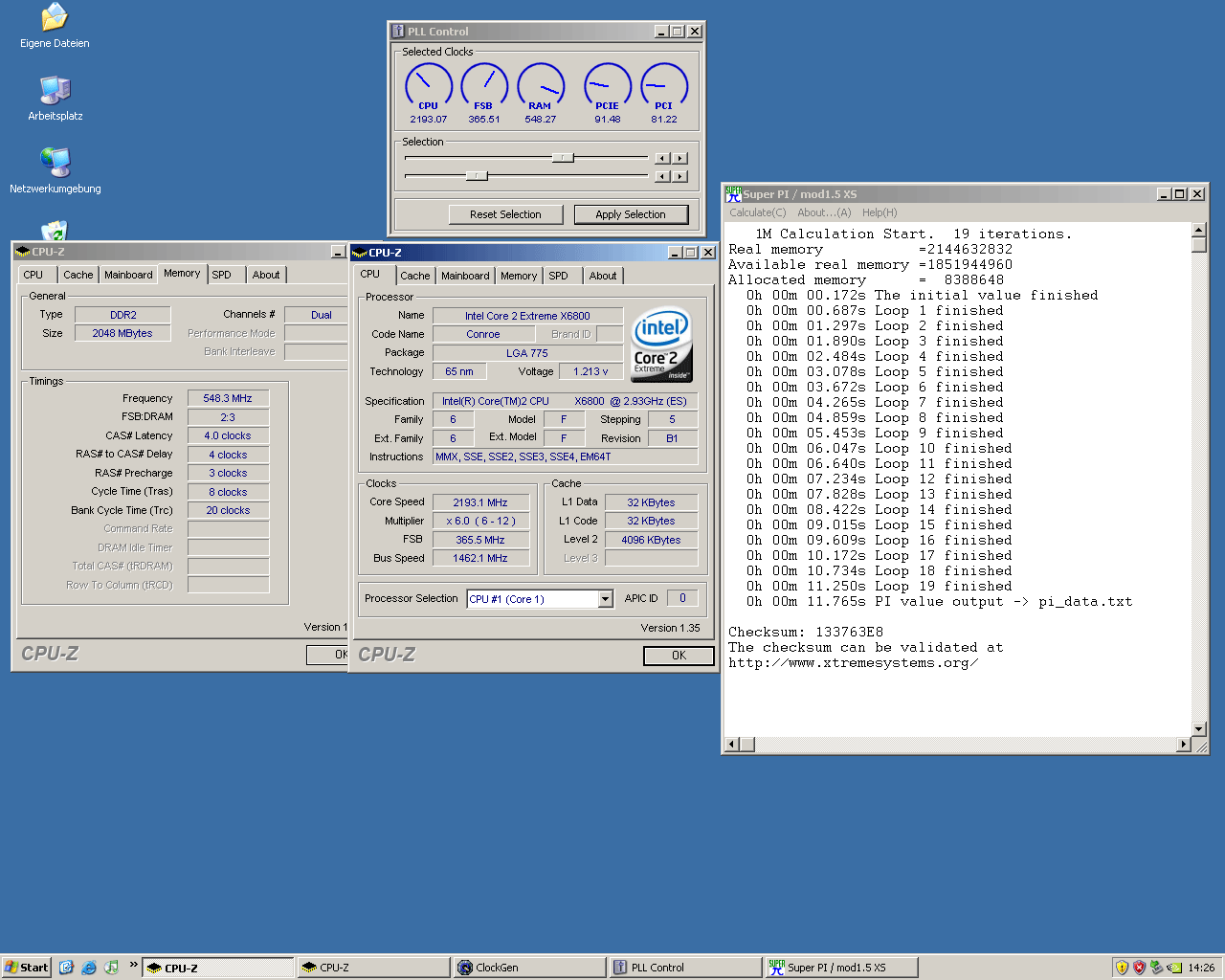Click Core Speed value 2193.1 MHz
This screenshot has width=1225, height=980.
(x=480, y=502)
